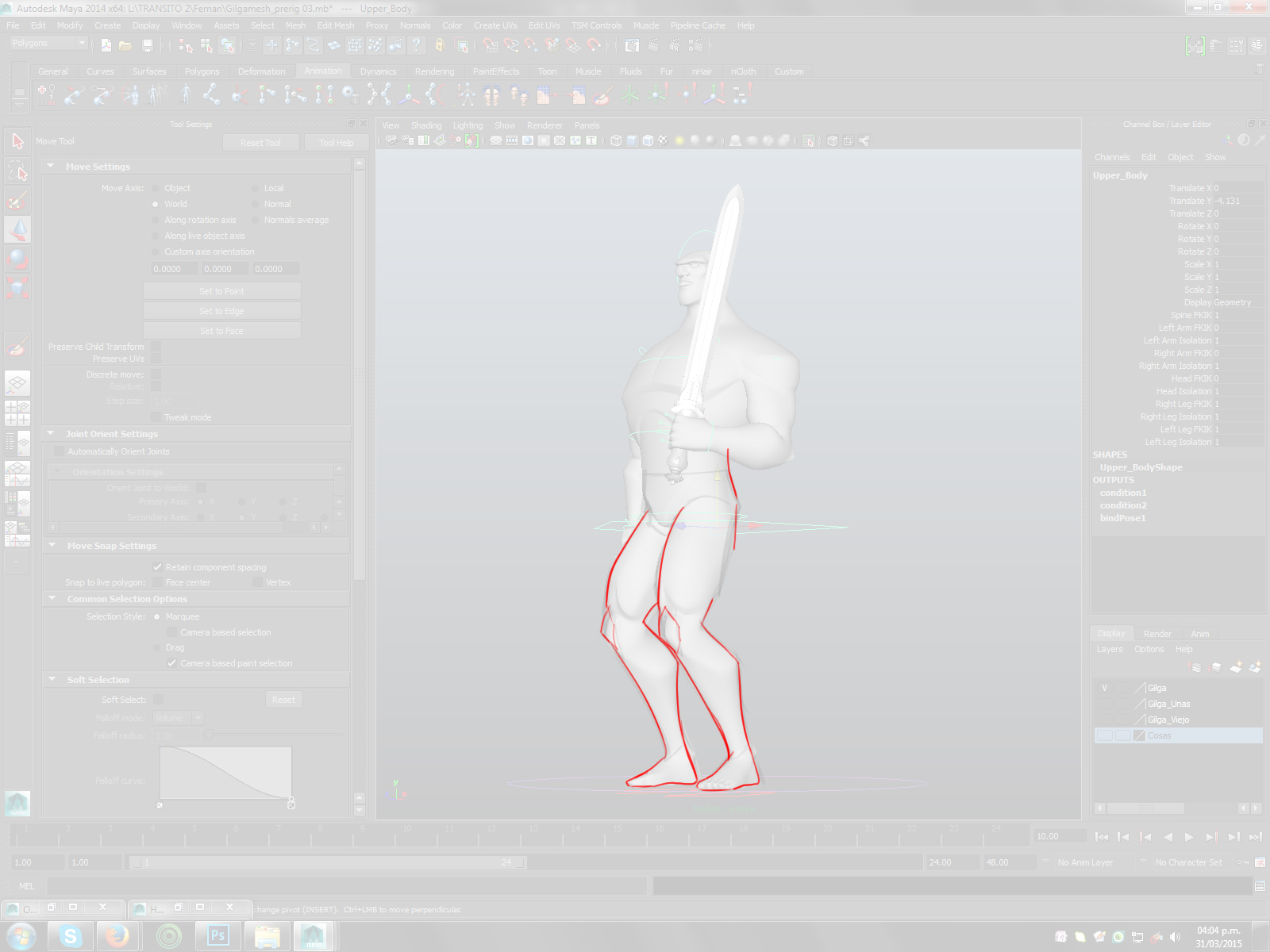Click the Open Scene folder icon
This screenshot has height=952, width=1270.
coord(125,45)
